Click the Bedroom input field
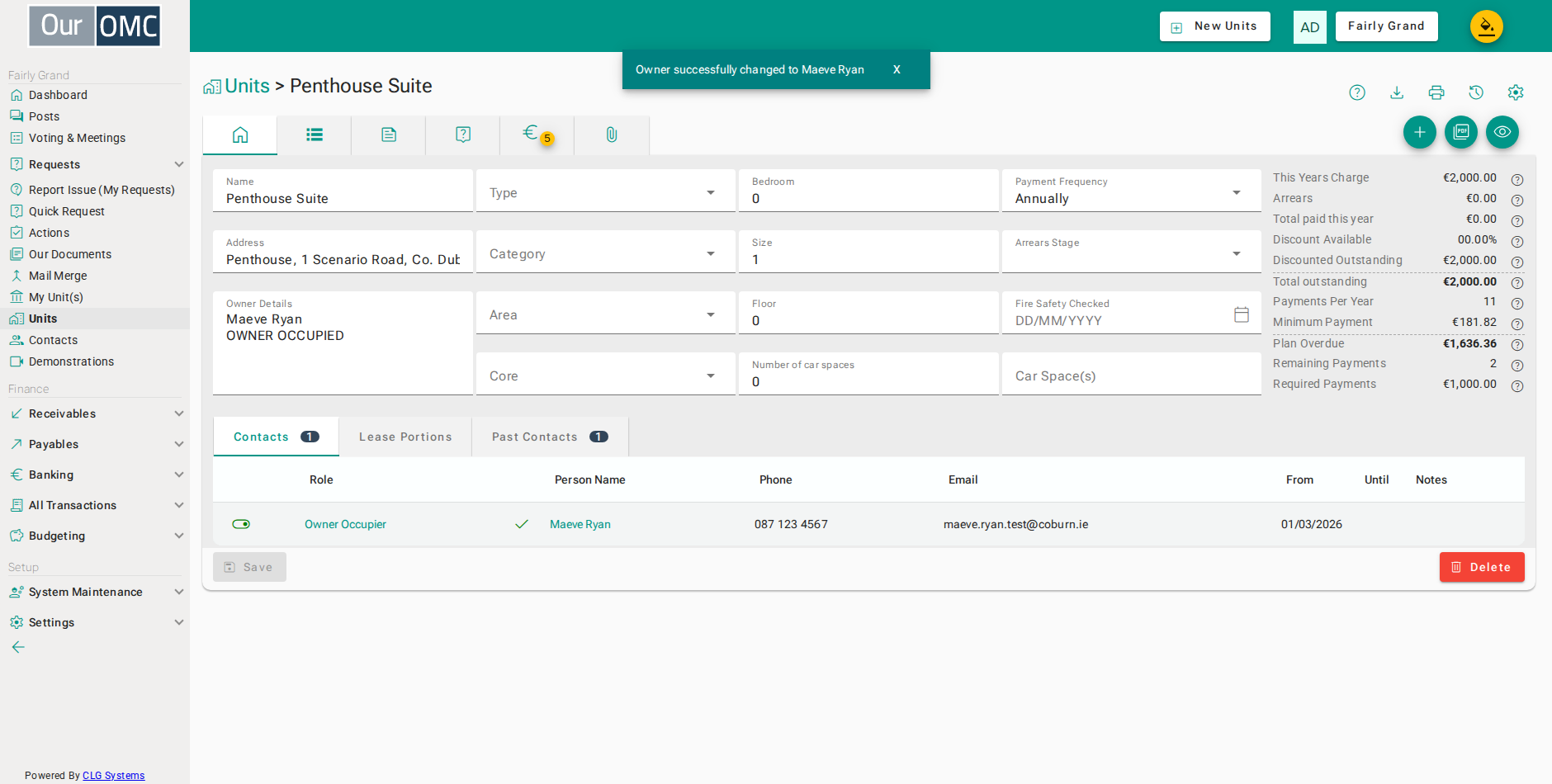This screenshot has width=1552, height=784. [x=868, y=191]
